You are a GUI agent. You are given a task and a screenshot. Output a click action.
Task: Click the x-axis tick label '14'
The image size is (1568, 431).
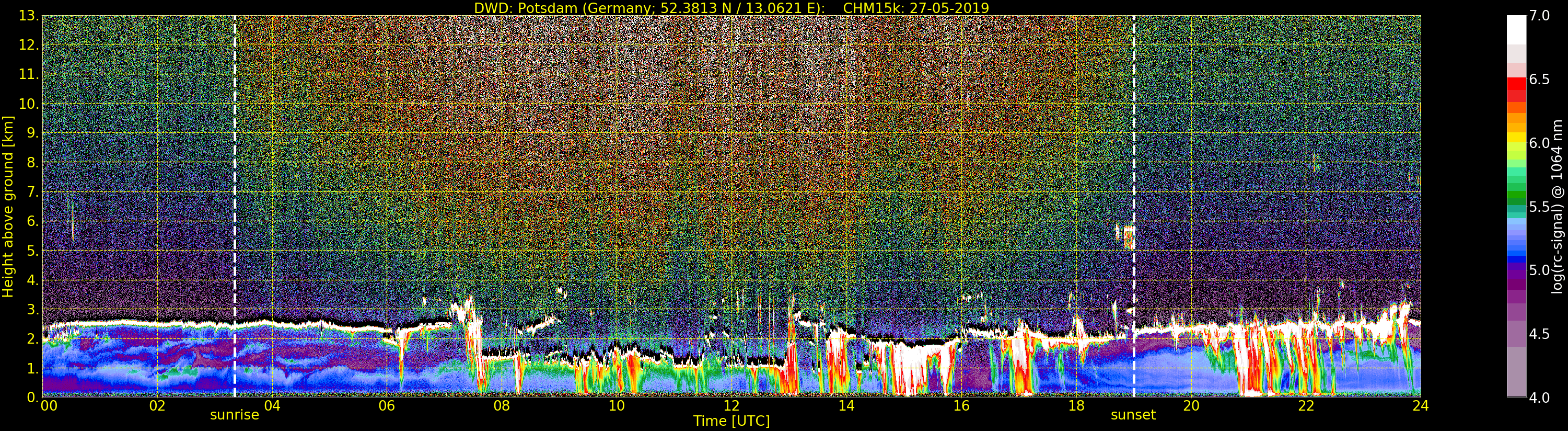click(x=846, y=405)
